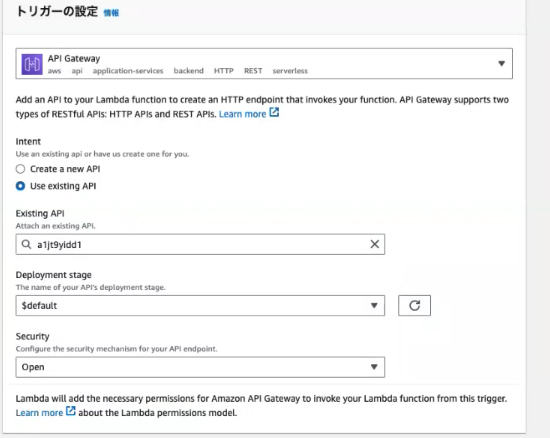
Task: Follow Learn more about Lambda permissions model
Action: click(39, 413)
